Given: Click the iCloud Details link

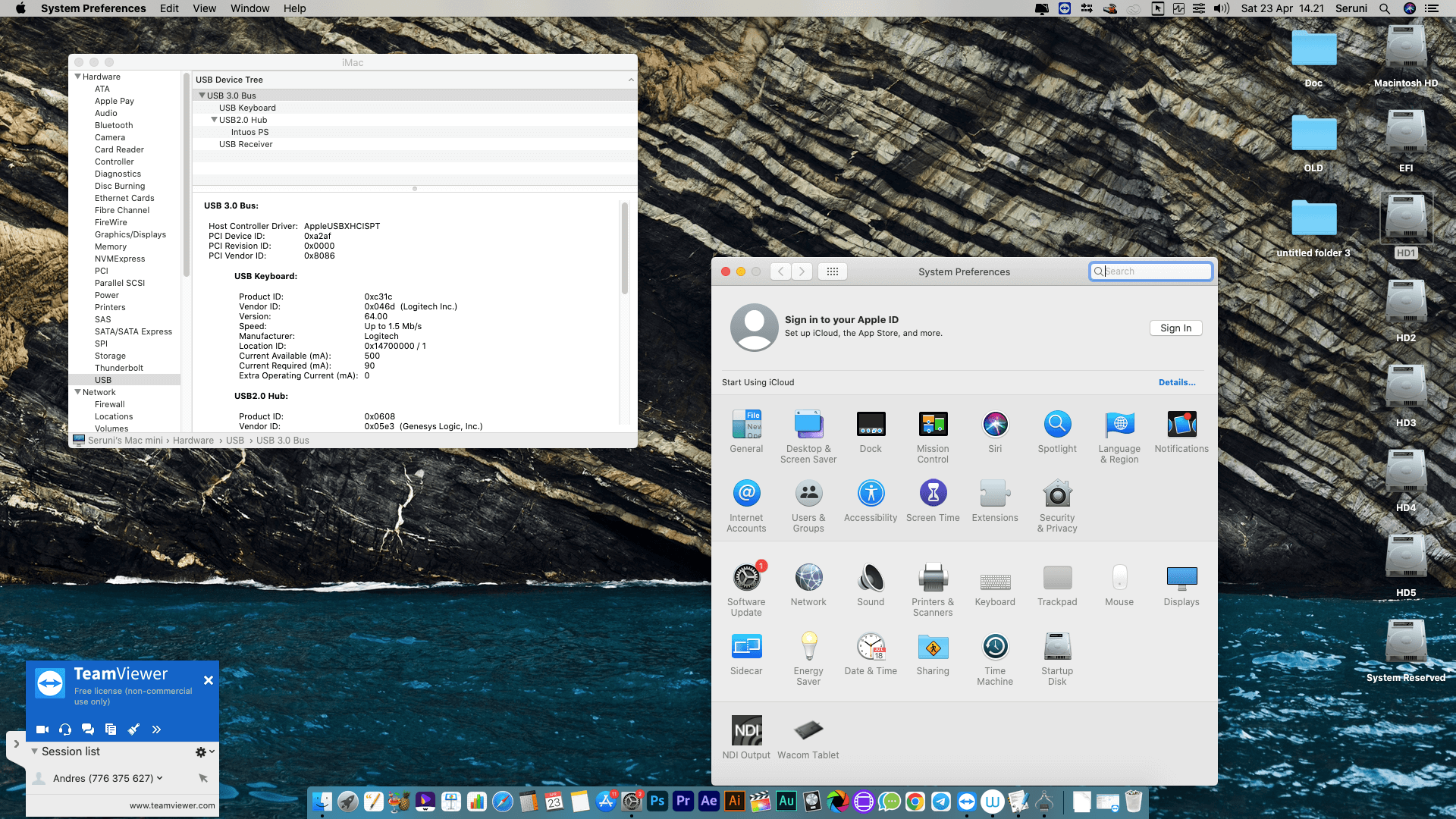Looking at the screenshot, I should point(1177,382).
